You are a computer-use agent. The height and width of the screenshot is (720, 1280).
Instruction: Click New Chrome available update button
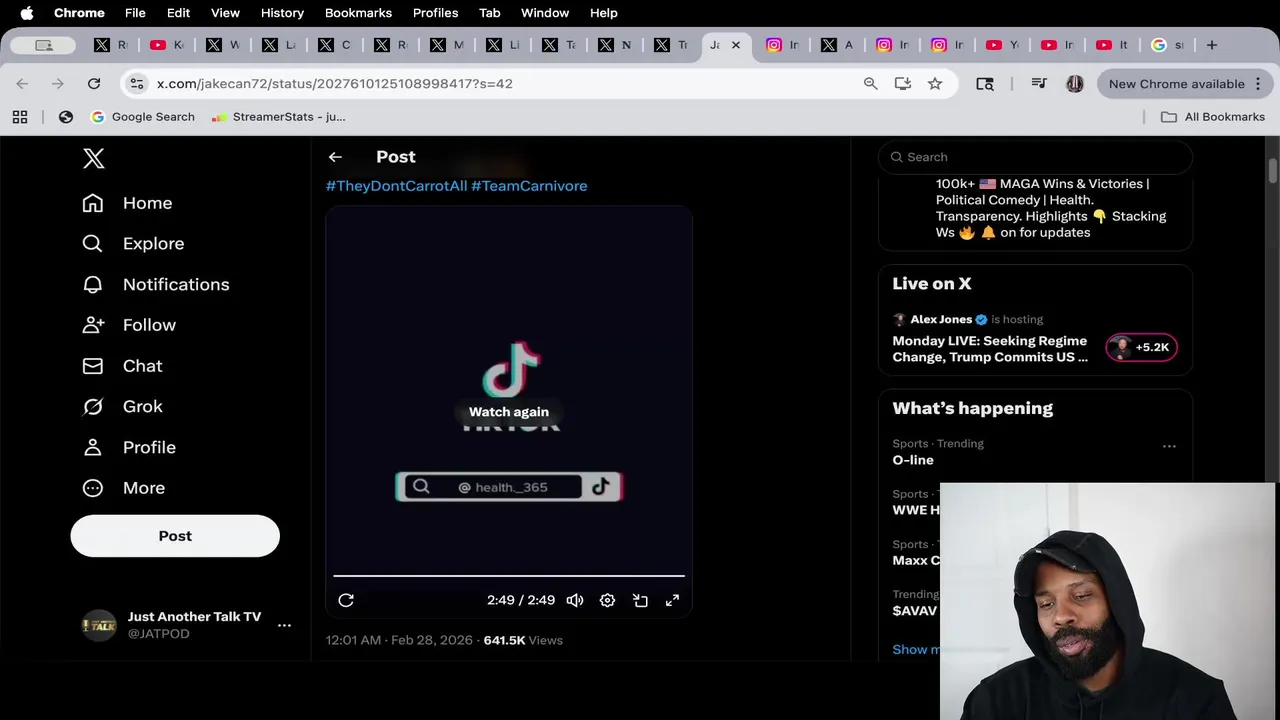1185,84
